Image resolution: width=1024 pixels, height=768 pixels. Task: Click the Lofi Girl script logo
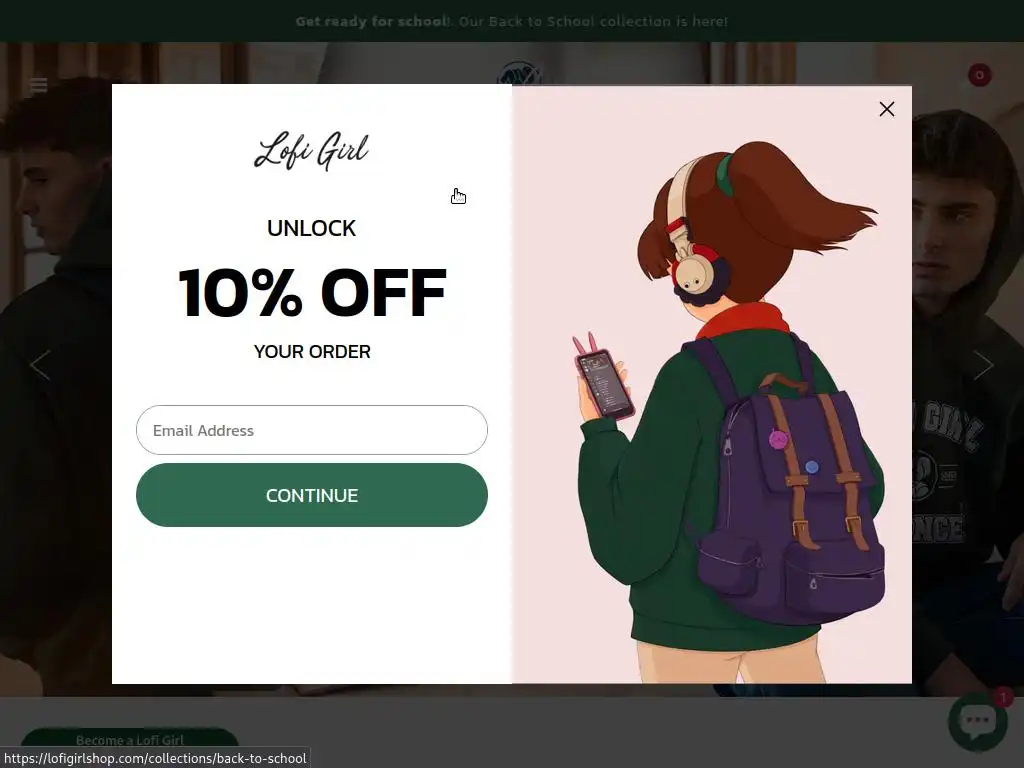pyautogui.click(x=312, y=150)
